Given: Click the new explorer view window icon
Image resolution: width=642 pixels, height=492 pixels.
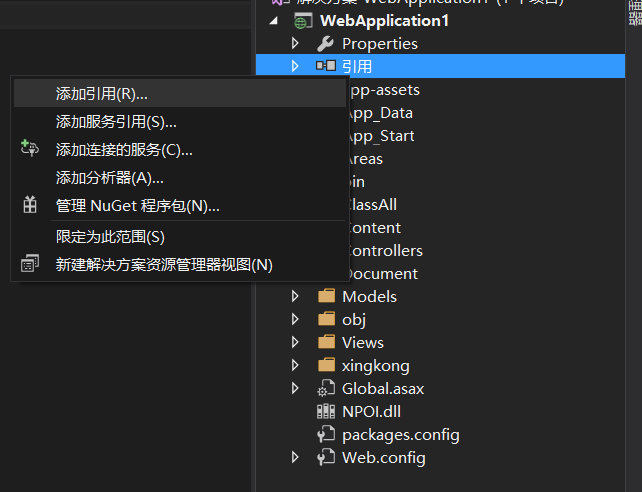Looking at the screenshot, I should pyautogui.click(x=30, y=264).
